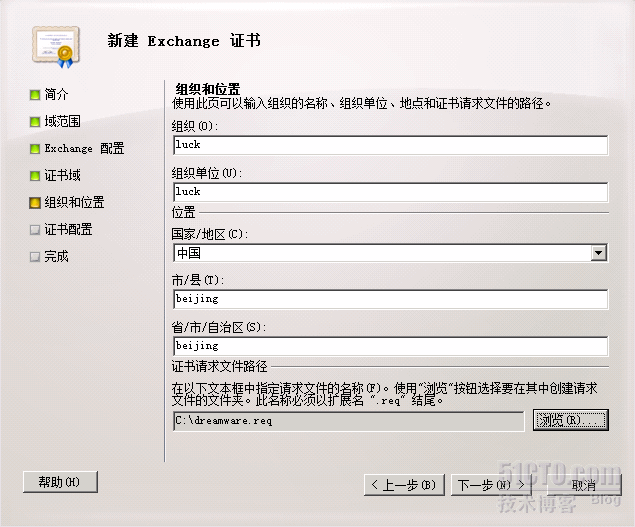
Task: Click the certificate icon in wizard header
Action: pos(56,47)
